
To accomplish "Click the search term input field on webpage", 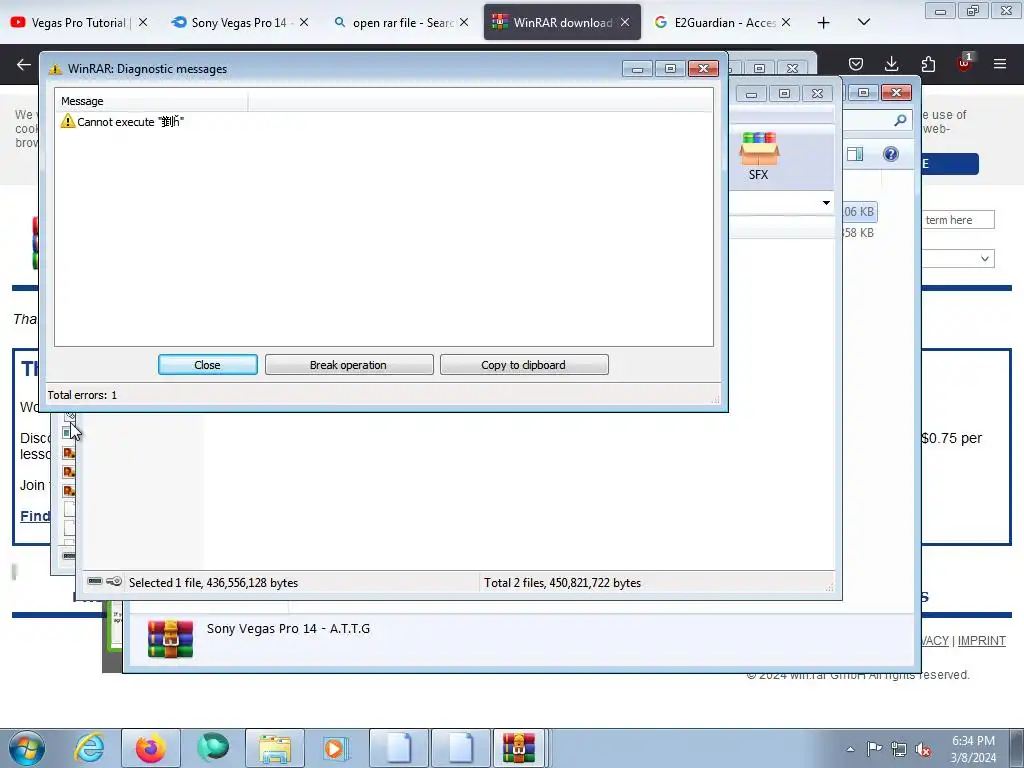I will tap(958, 220).
